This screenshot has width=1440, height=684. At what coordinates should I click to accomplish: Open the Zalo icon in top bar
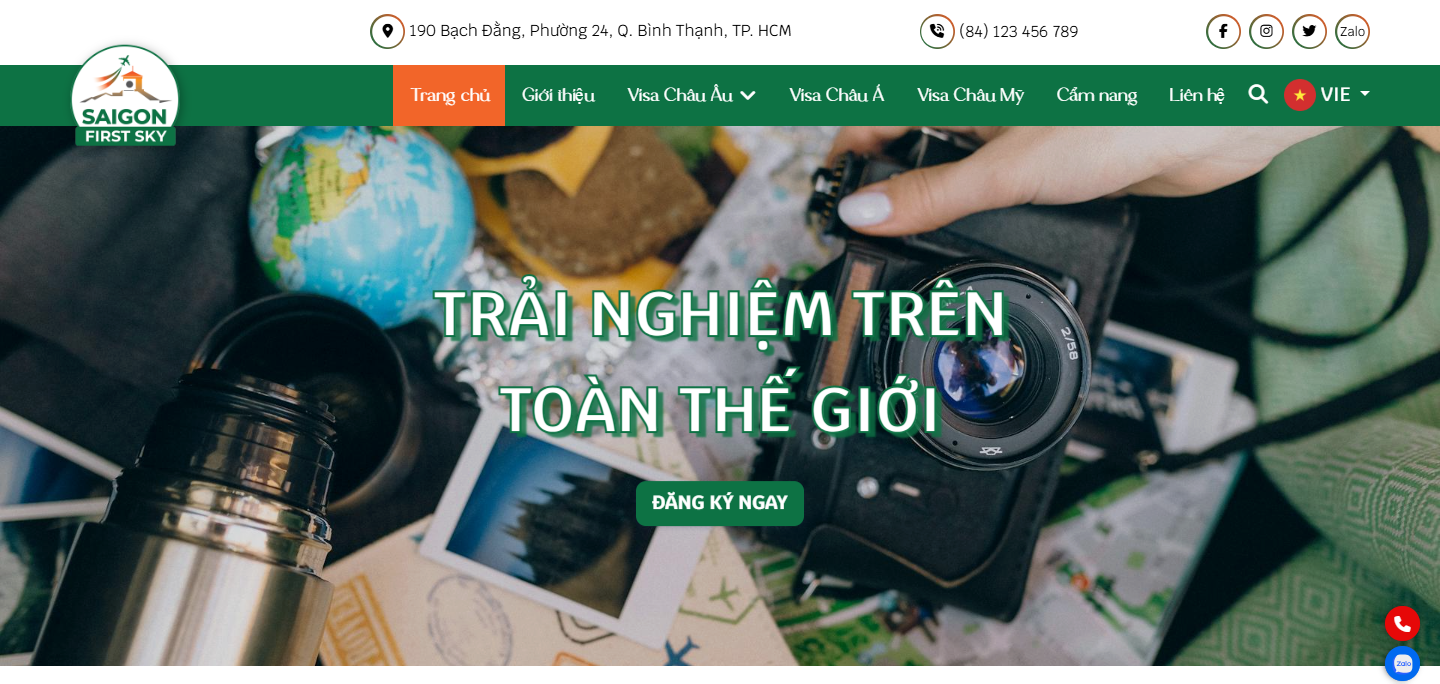(1352, 31)
